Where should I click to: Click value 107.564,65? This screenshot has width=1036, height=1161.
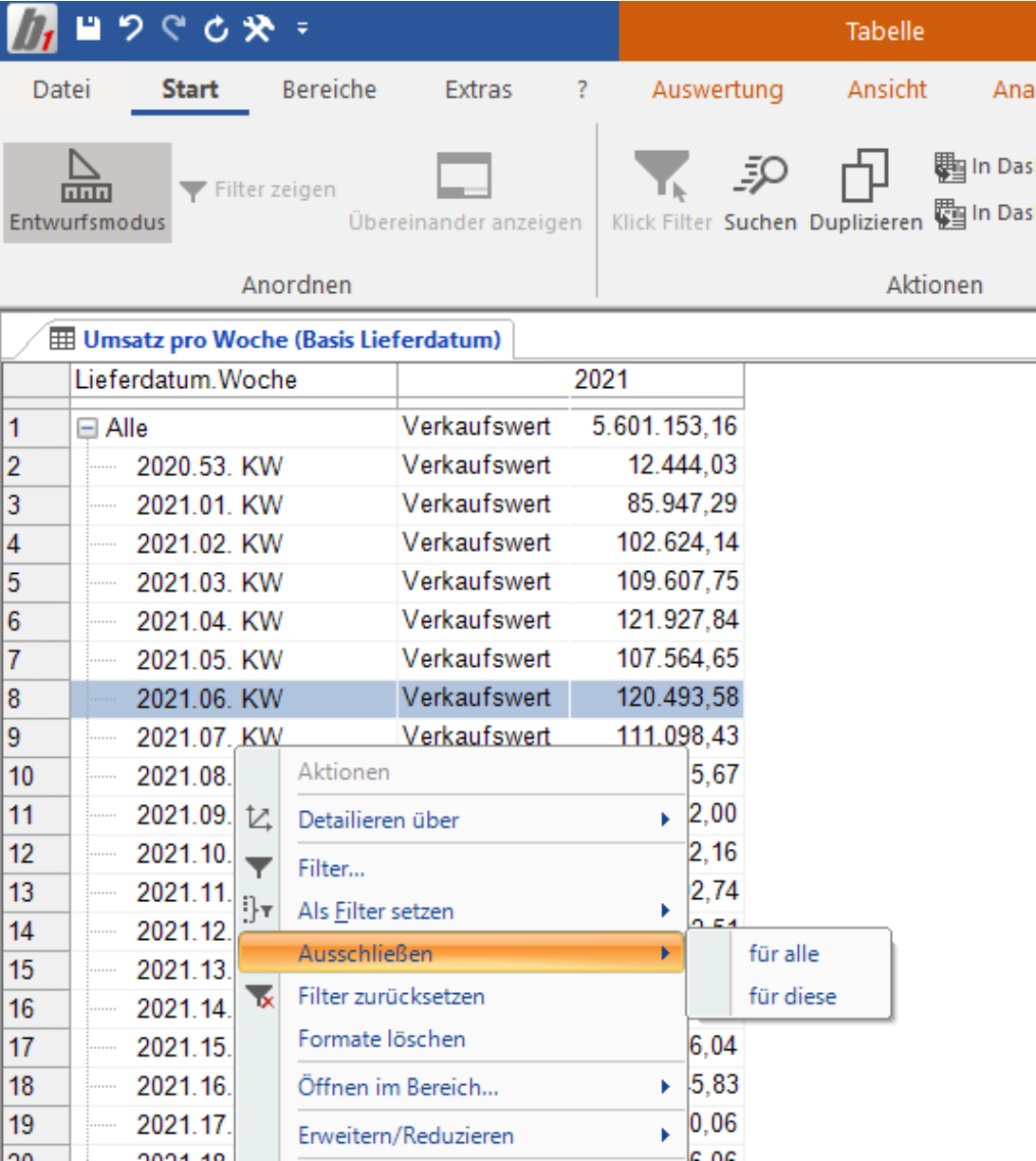677,659
